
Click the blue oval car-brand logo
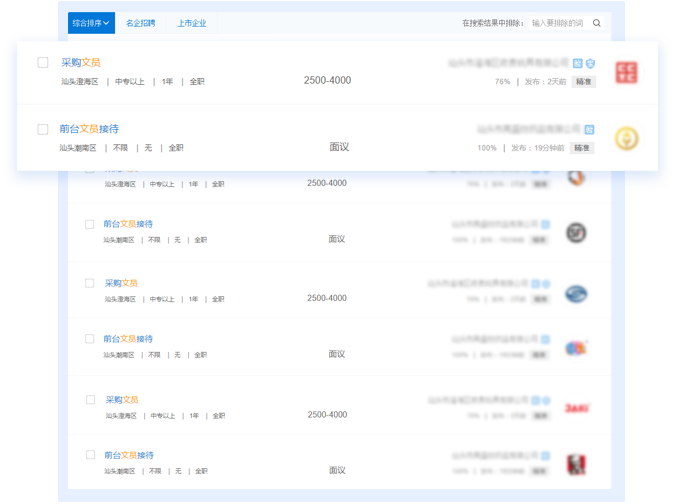tap(576, 293)
